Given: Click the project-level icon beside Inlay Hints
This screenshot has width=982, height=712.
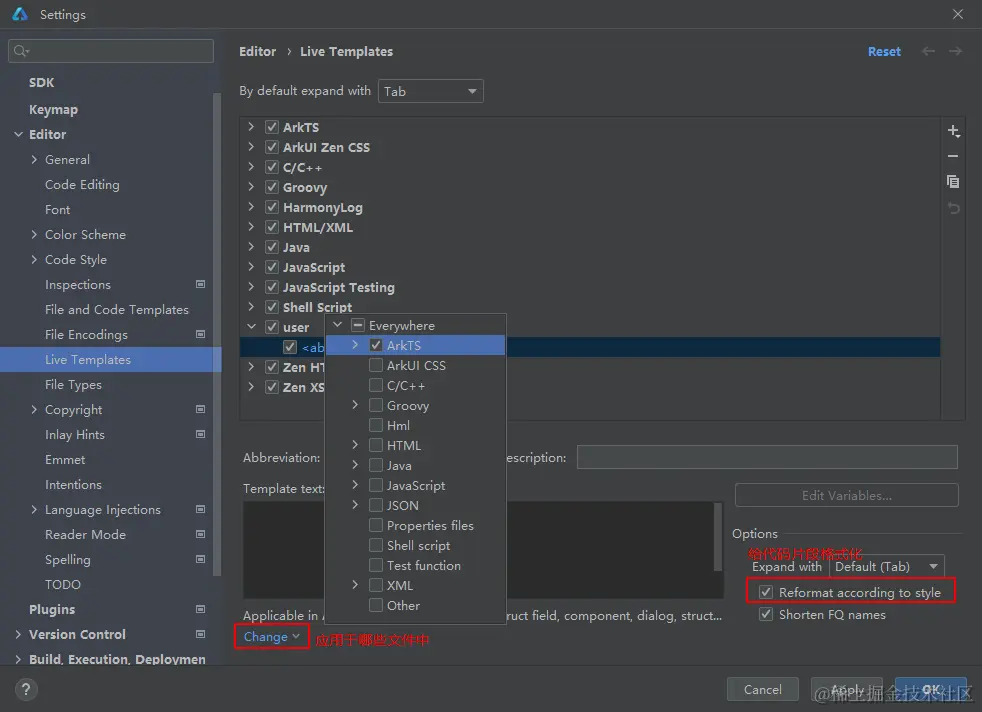Looking at the screenshot, I should click(200, 435).
